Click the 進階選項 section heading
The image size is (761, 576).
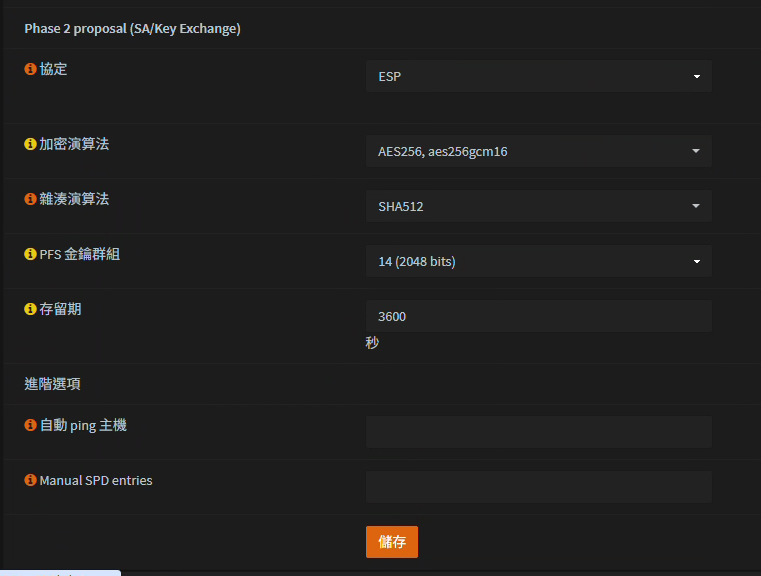pyautogui.click(x=52, y=384)
